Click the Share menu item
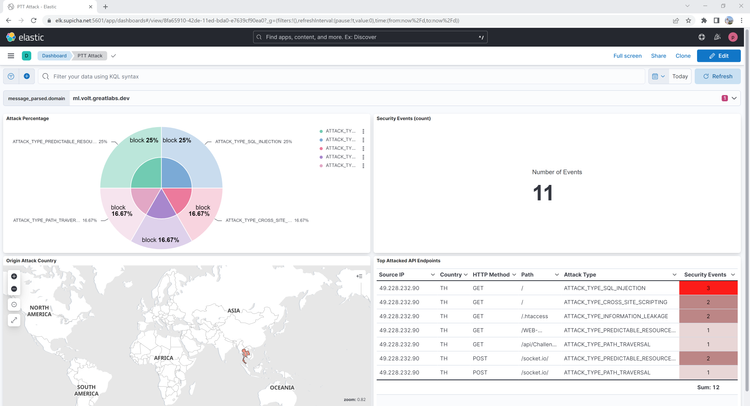This screenshot has width=750, height=406. 658,56
